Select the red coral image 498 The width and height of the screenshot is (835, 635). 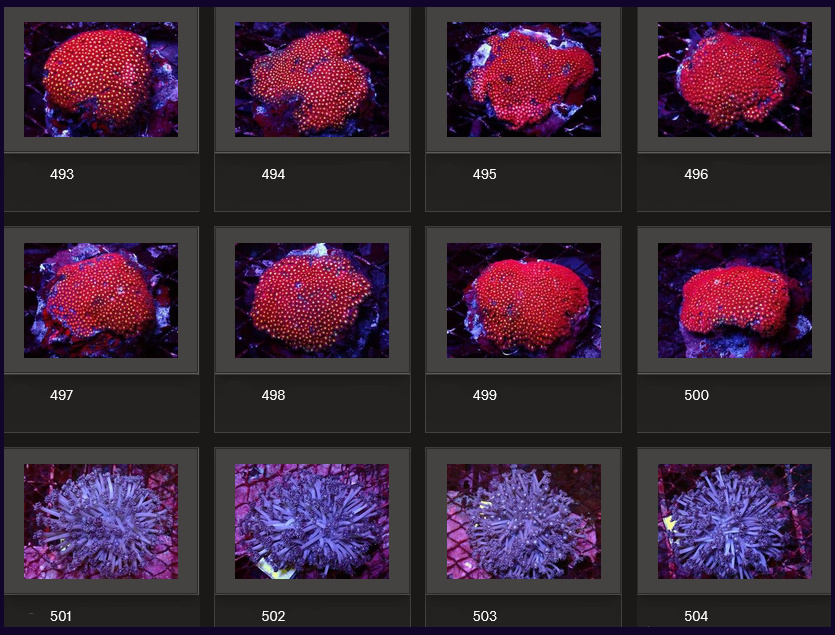tap(312, 300)
